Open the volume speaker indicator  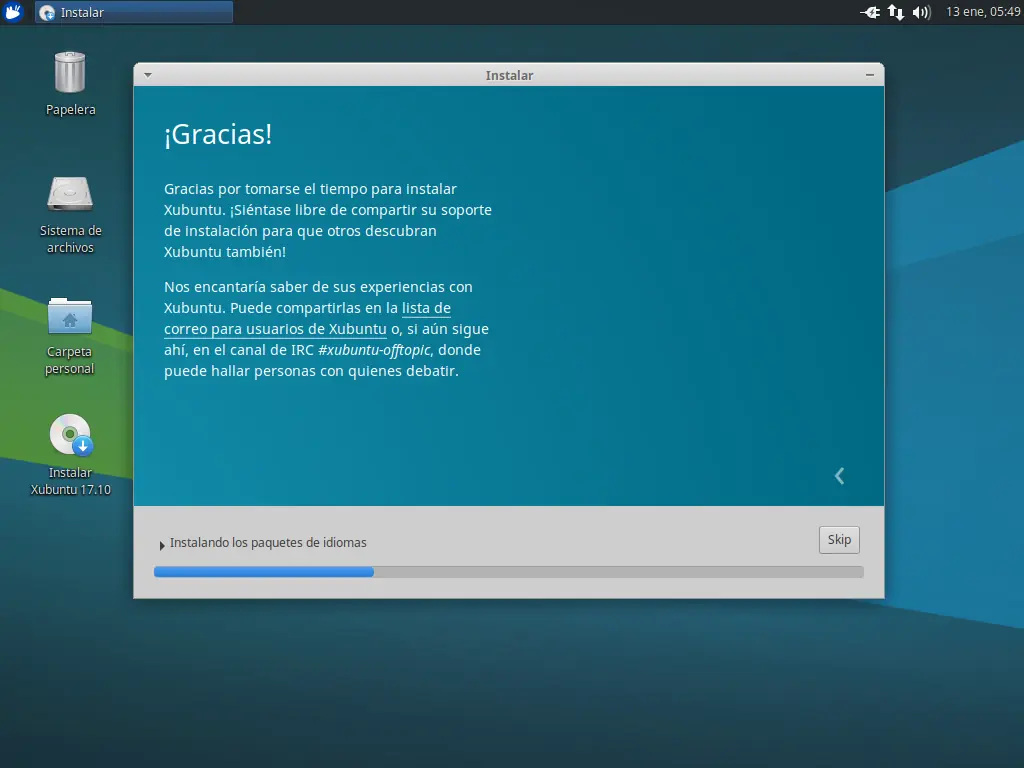[921, 12]
